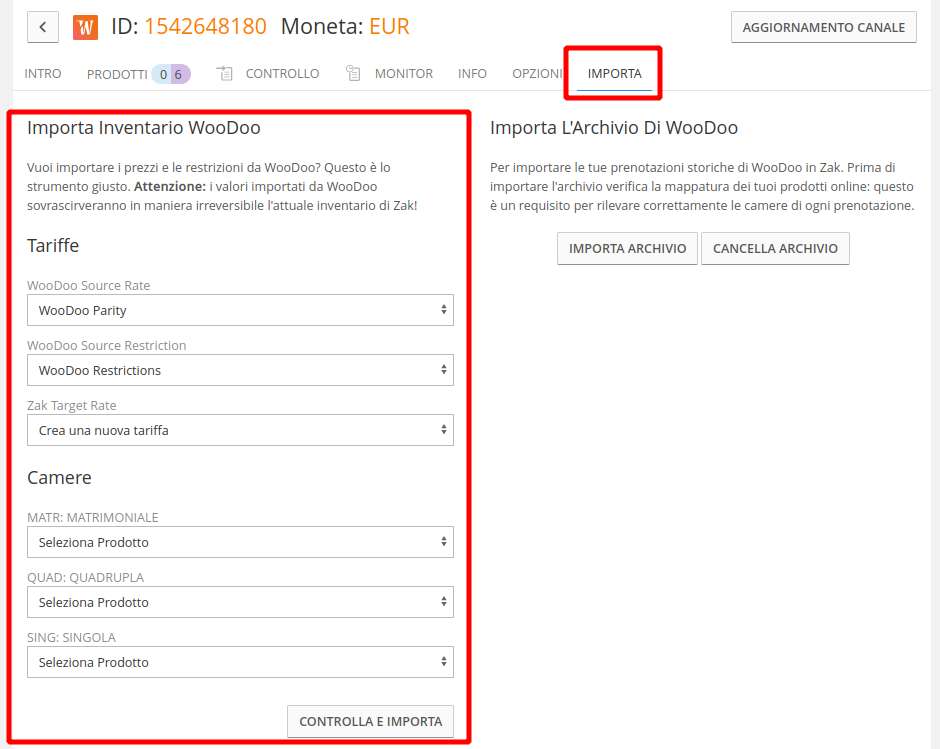
Task: Go to the OPZIONI tab
Action: tap(537, 74)
